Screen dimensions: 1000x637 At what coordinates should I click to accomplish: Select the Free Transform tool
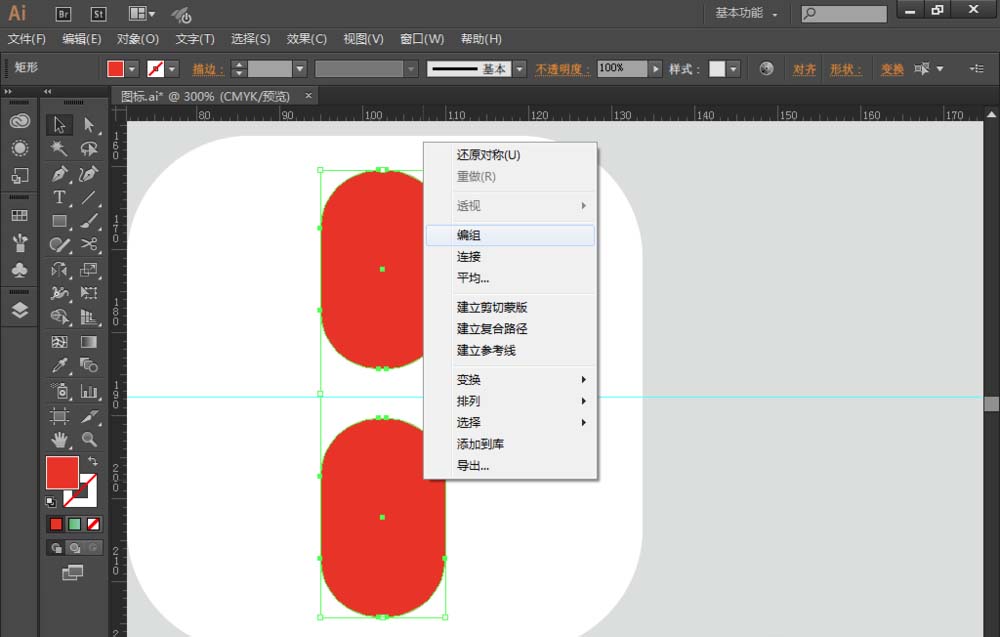pyautogui.click(x=89, y=293)
